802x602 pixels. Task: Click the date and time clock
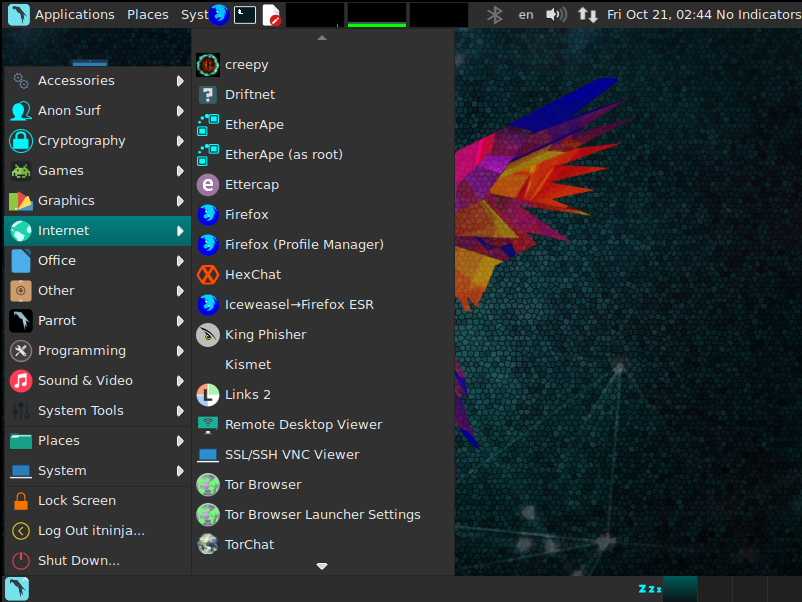click(x=659, y=14)
